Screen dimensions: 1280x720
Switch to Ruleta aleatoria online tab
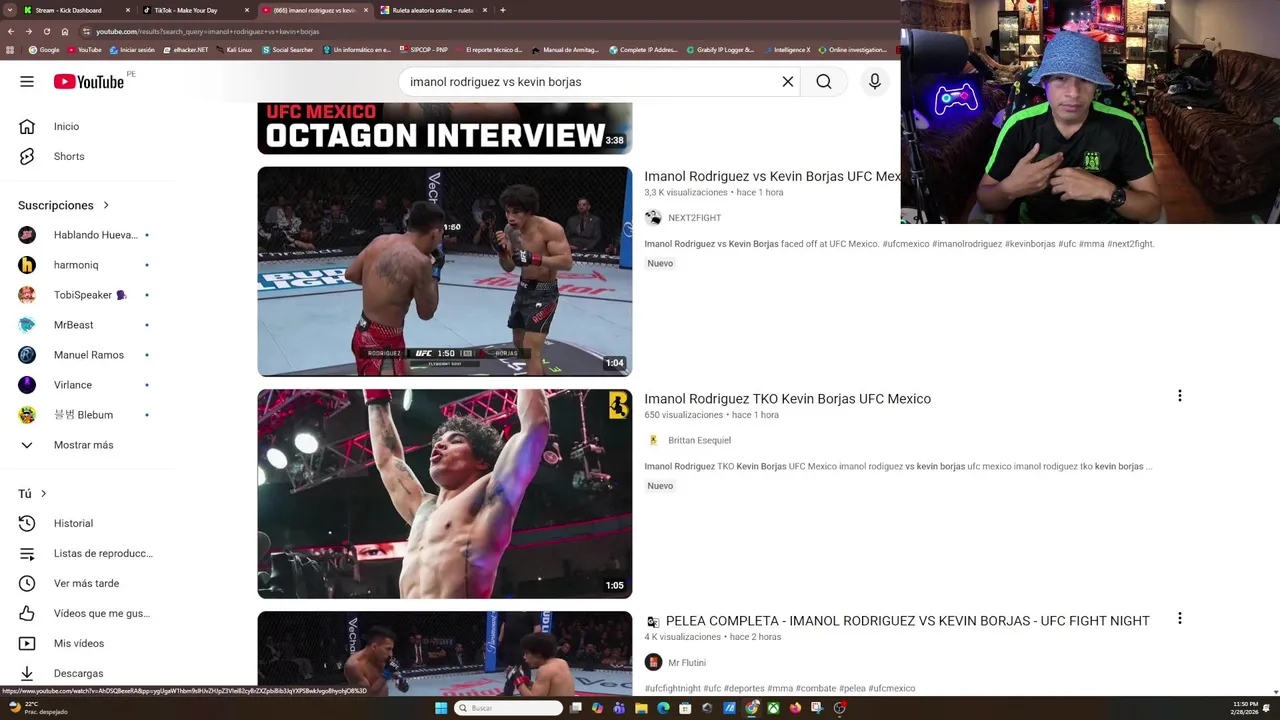[x=434, y=10]
